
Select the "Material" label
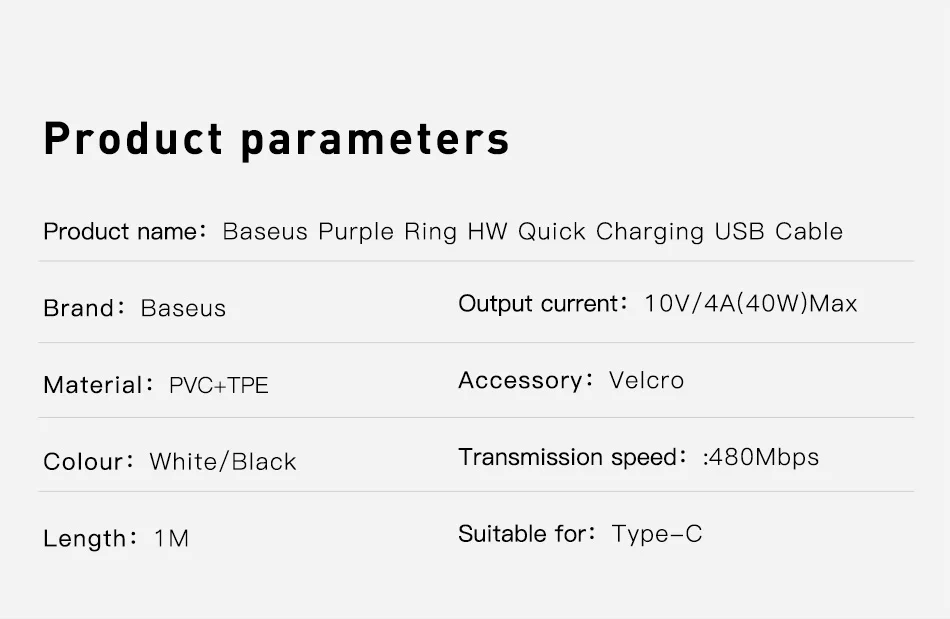[93, 385]
